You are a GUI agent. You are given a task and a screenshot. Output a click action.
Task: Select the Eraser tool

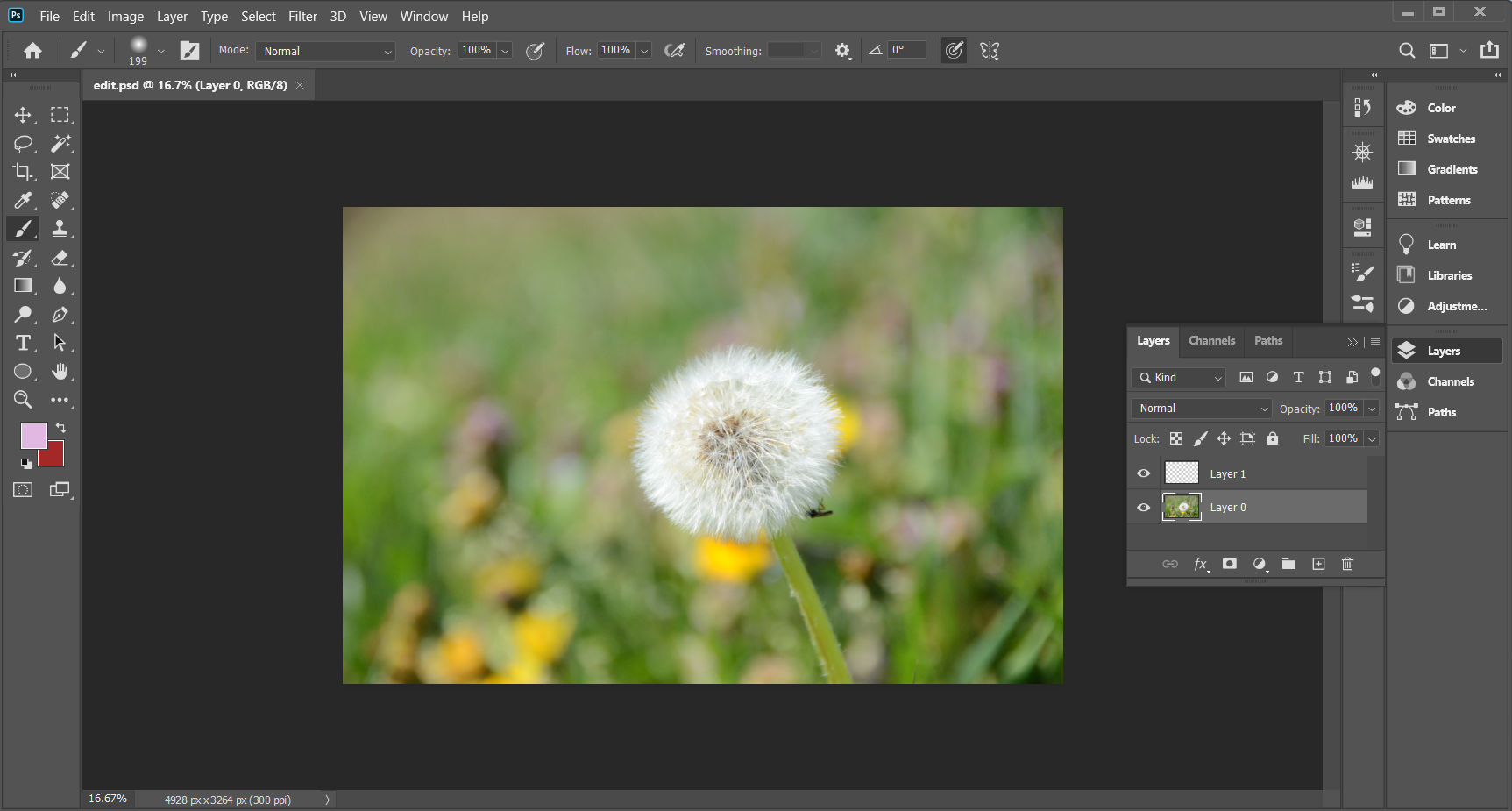pos(60,258)
